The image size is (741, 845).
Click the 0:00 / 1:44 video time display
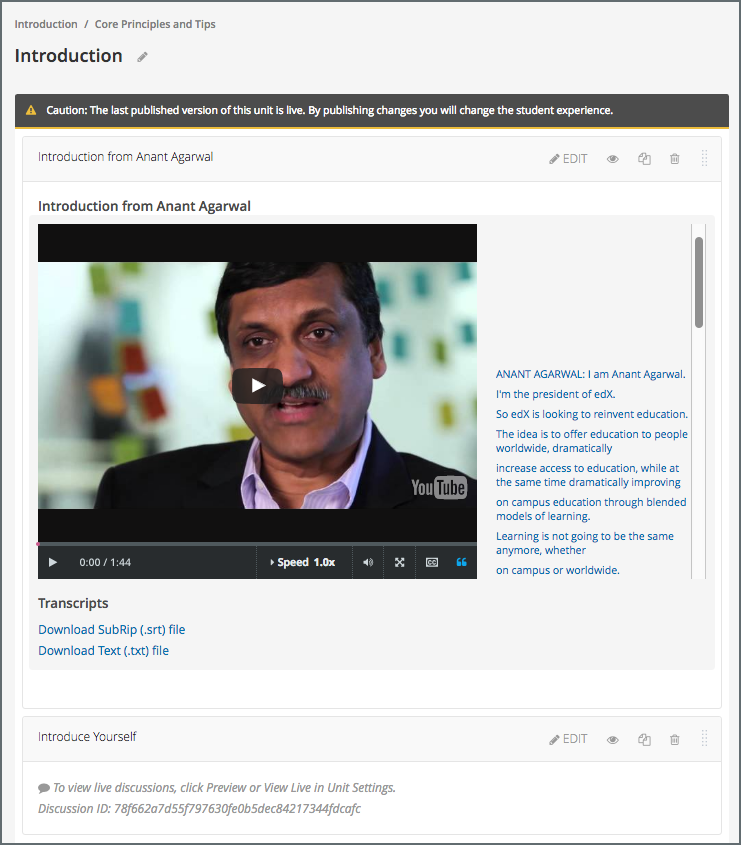pyautogui.click(x=105, y=563)
